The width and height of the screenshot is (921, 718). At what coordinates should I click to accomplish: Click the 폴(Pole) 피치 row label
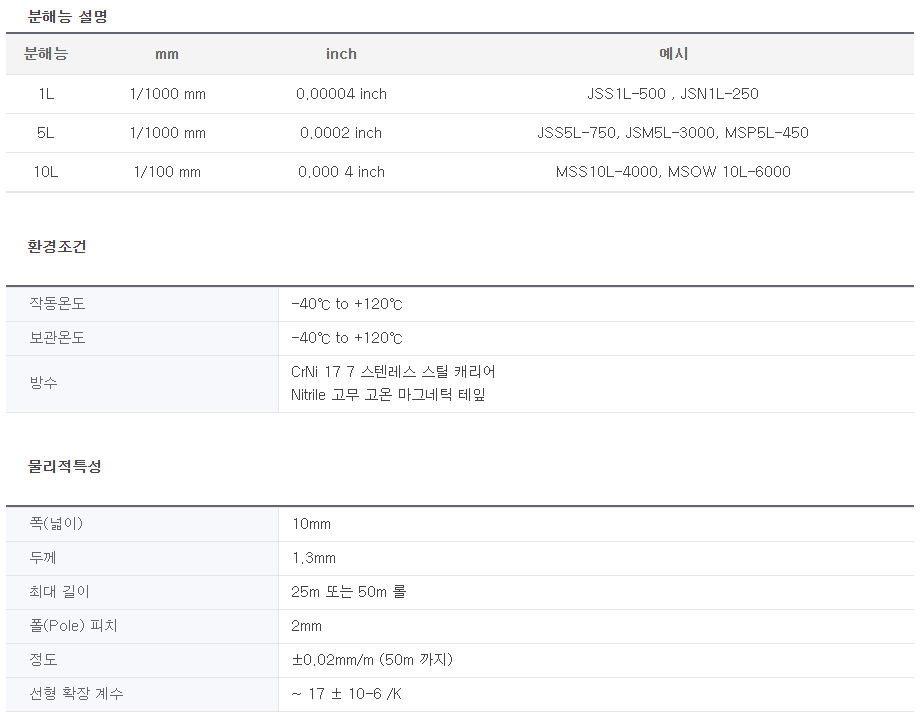(73, 626)
